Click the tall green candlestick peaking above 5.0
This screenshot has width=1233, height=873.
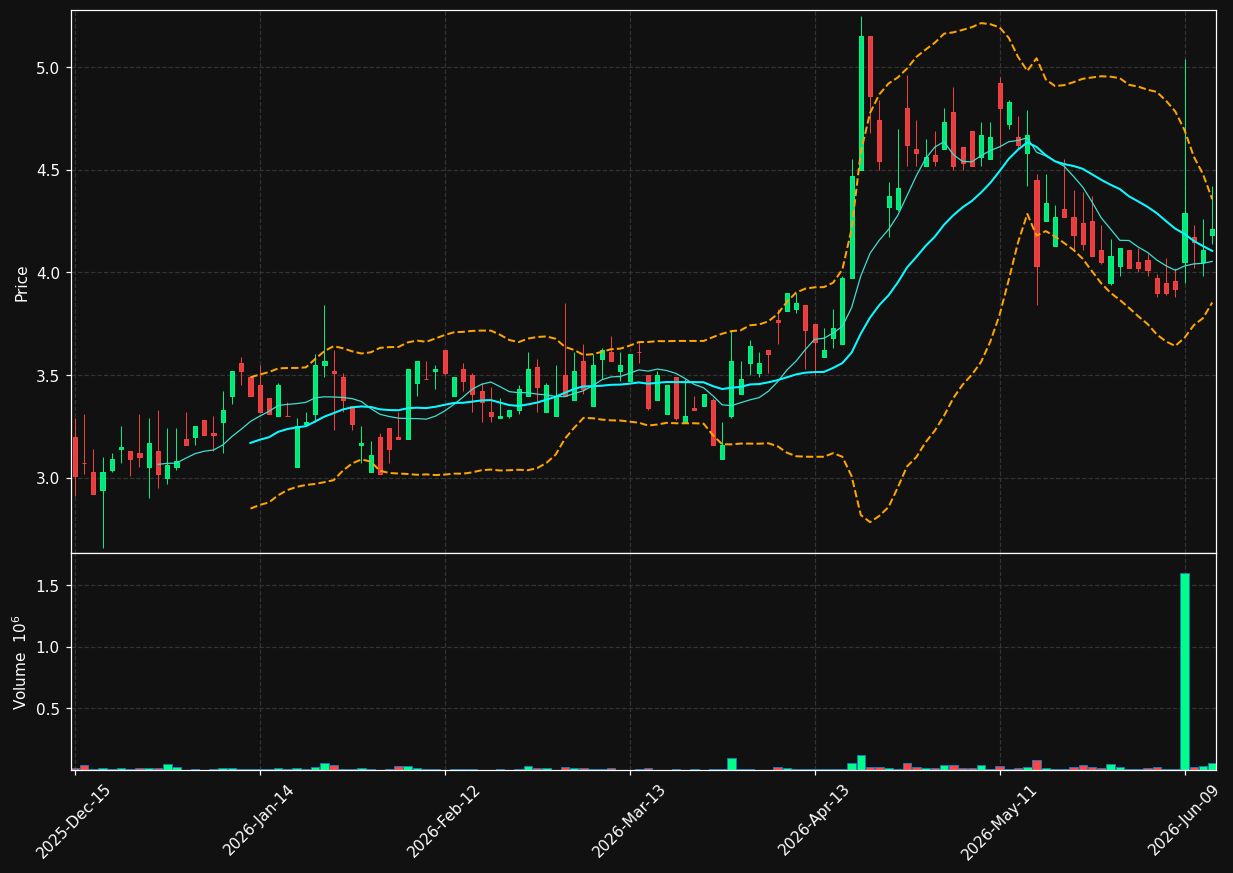point(861,102)
